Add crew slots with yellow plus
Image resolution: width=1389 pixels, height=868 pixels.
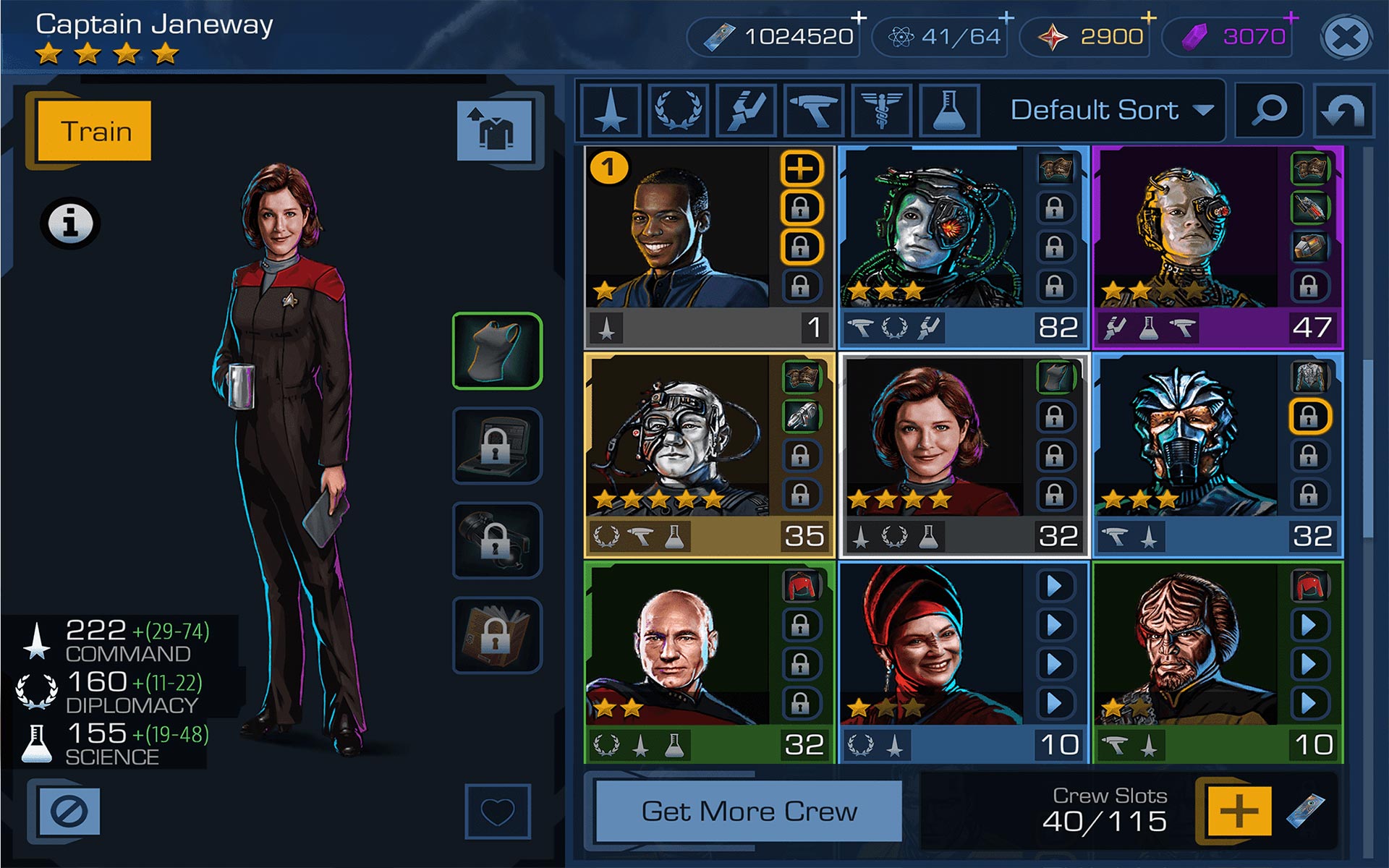point(1239,809)
